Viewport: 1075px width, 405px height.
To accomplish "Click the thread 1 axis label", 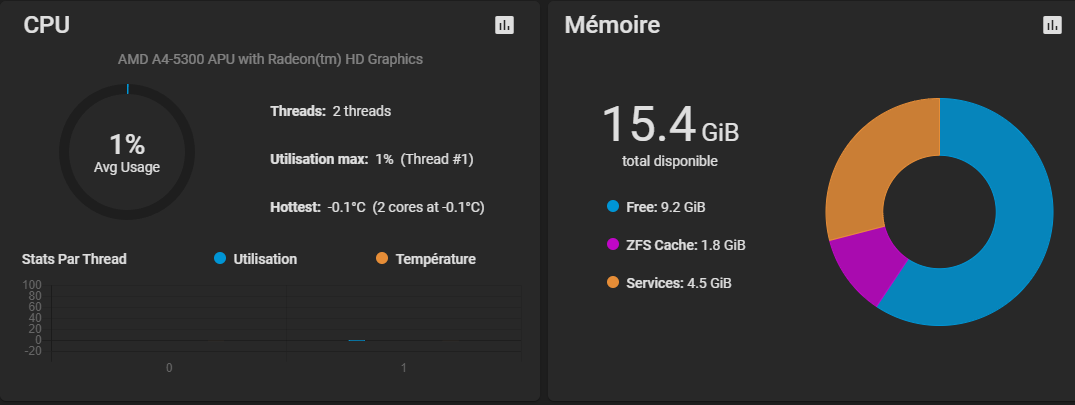I will [x=403, y=368].
